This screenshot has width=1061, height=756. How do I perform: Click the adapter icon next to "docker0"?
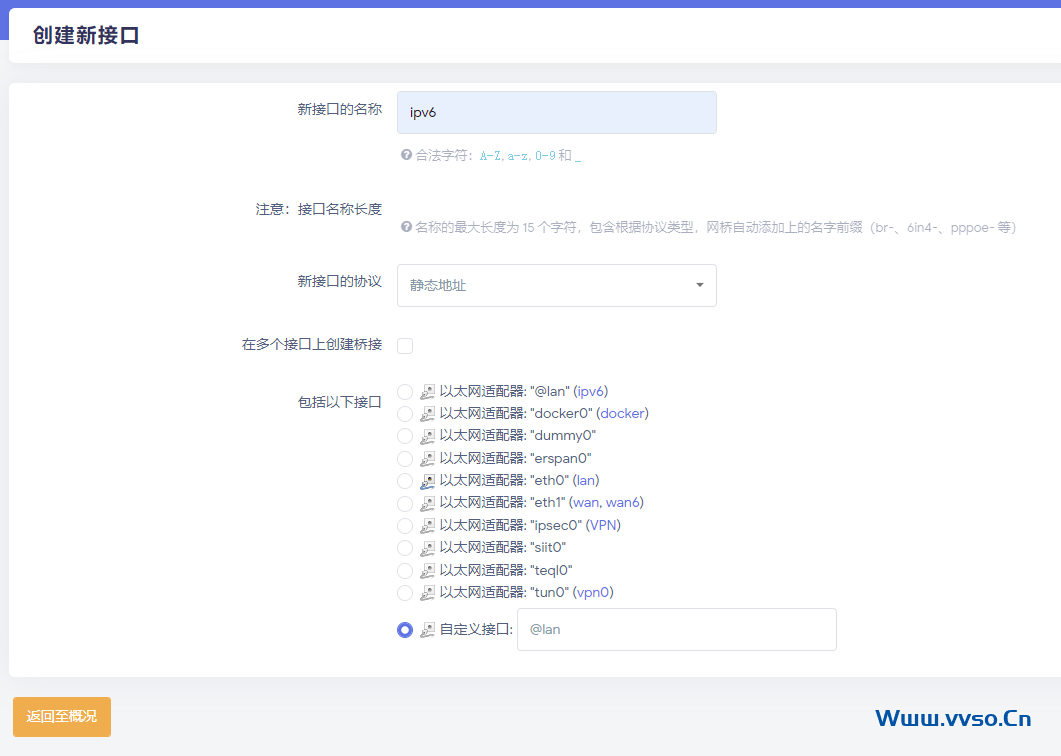(x=428, y=414)
